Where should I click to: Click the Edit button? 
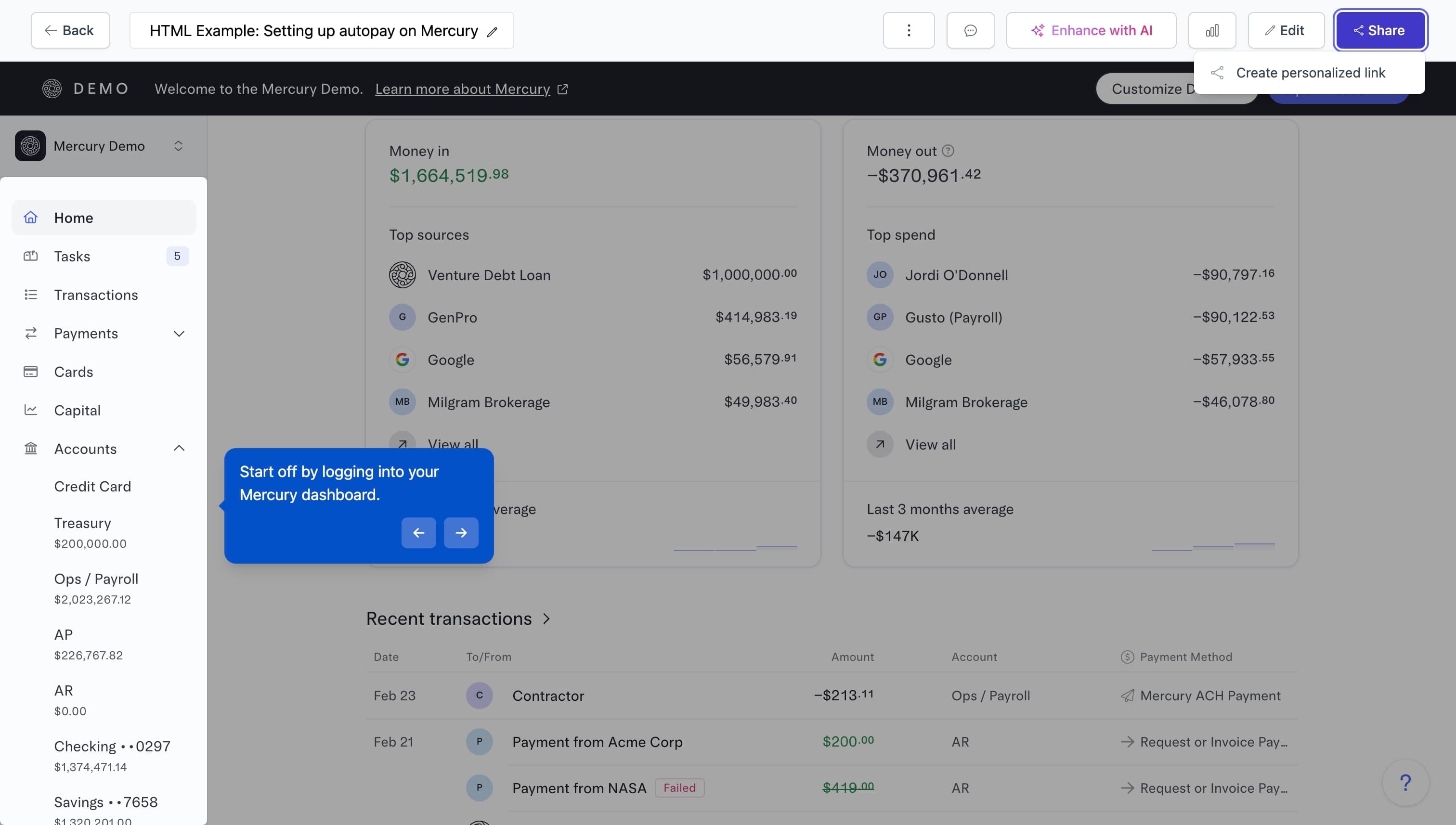click(1286, 31)
